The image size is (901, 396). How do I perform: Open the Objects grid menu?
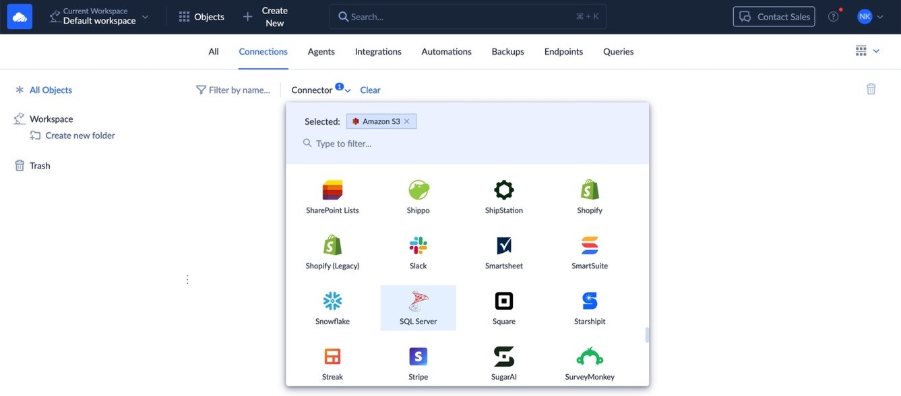coord(201,17)
